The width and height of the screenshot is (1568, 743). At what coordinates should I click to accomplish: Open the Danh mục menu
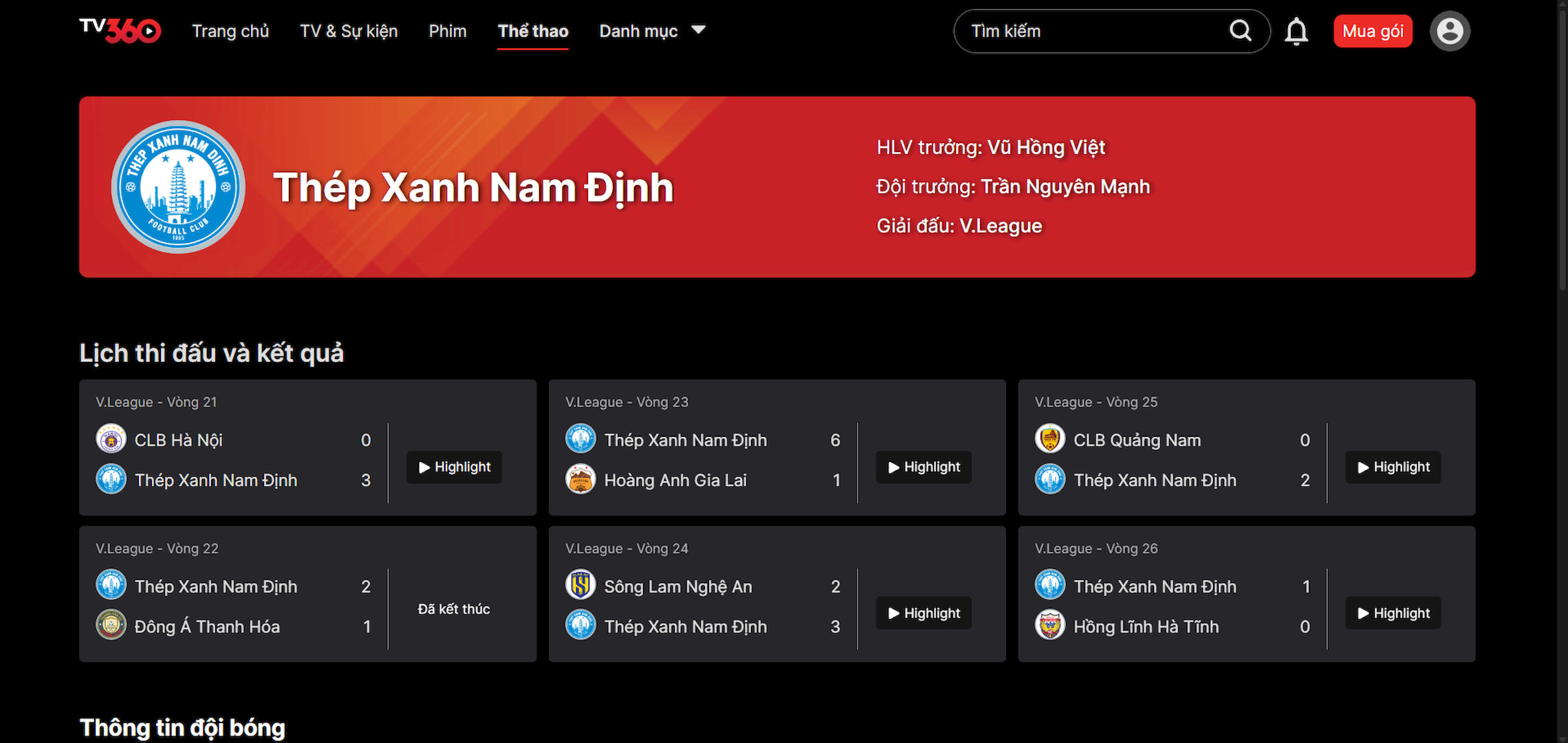tap(638, 31)
